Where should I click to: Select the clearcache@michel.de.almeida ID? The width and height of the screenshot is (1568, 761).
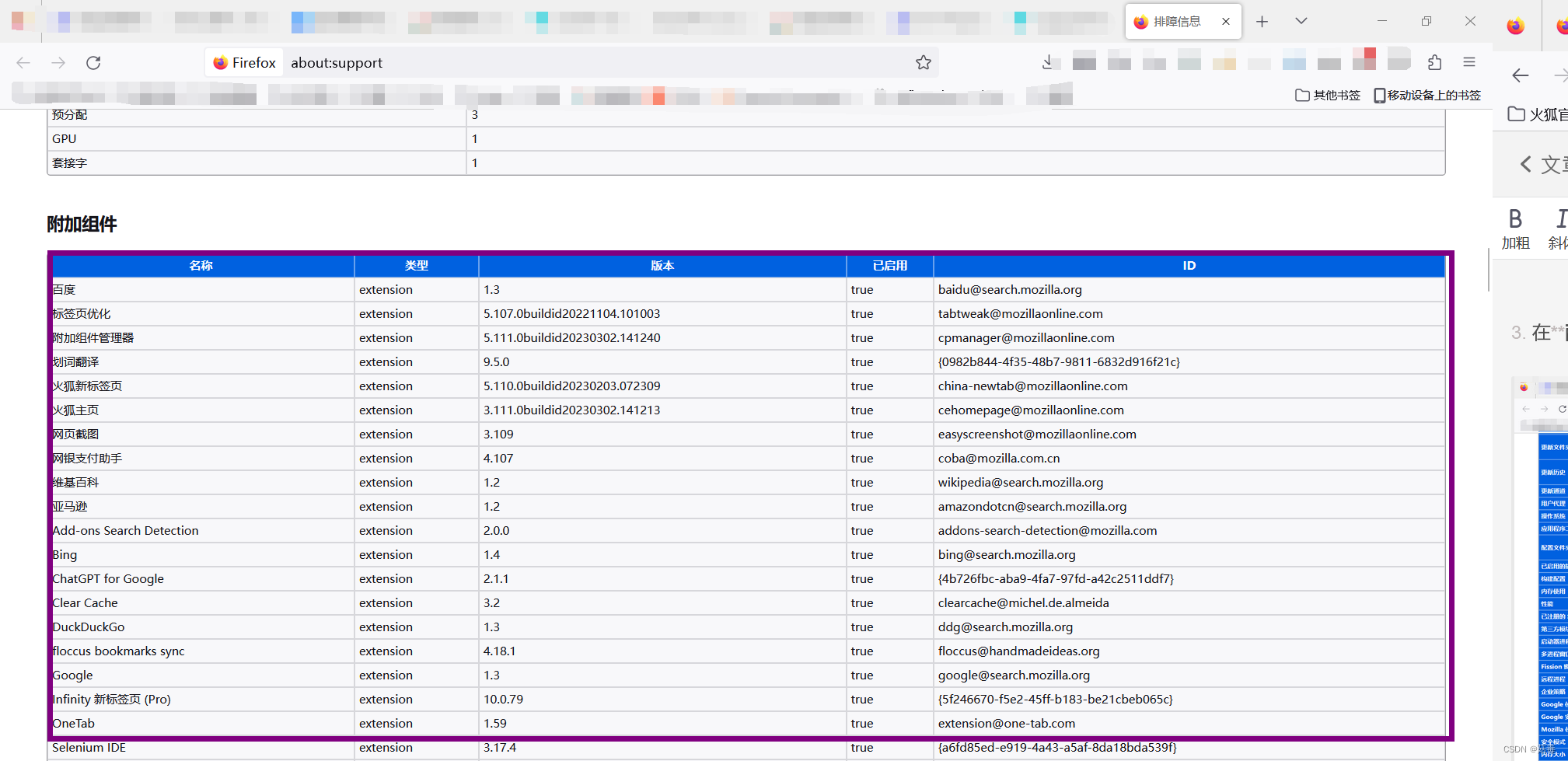pyautogui.click(x=1023, y=603)
